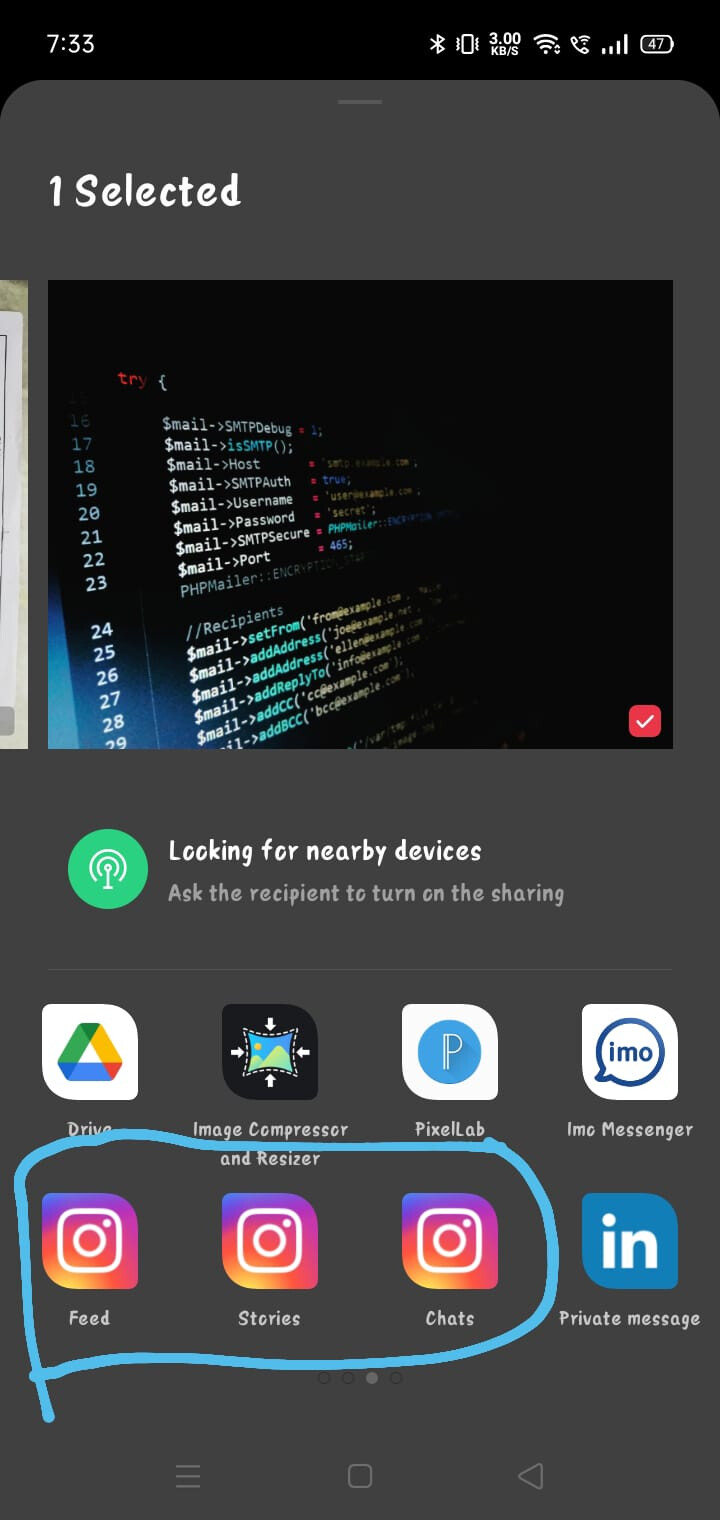The width and height of the screenshot is (720, 1520).
Task: Jump to first page indicator dot
Action: click(x=323, y=1378)
